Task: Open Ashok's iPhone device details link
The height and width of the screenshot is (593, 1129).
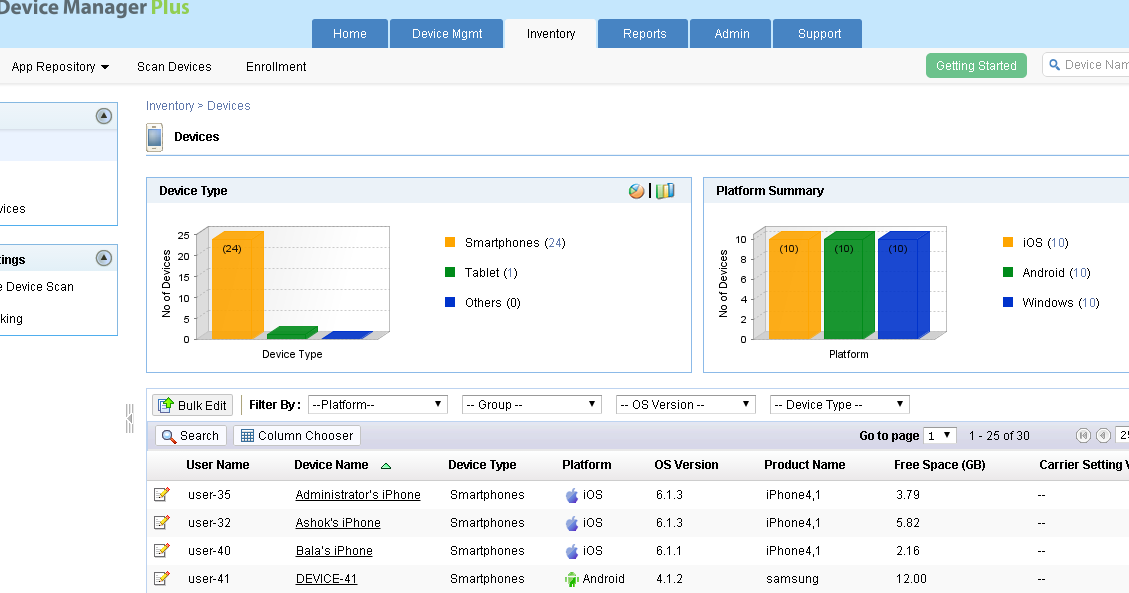Action: point(337,522)
